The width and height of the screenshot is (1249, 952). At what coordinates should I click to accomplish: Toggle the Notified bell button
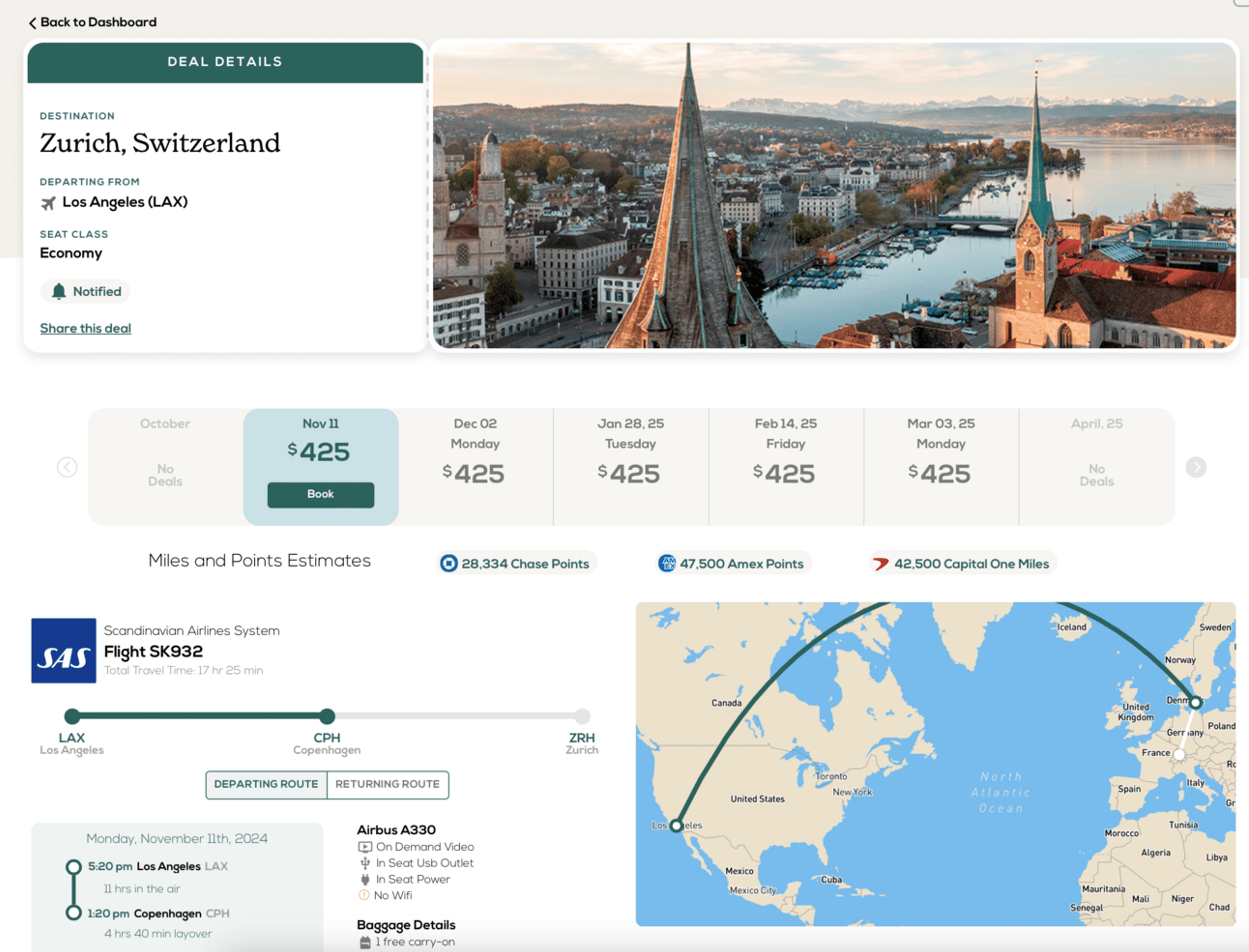click(x=86, y=291)
